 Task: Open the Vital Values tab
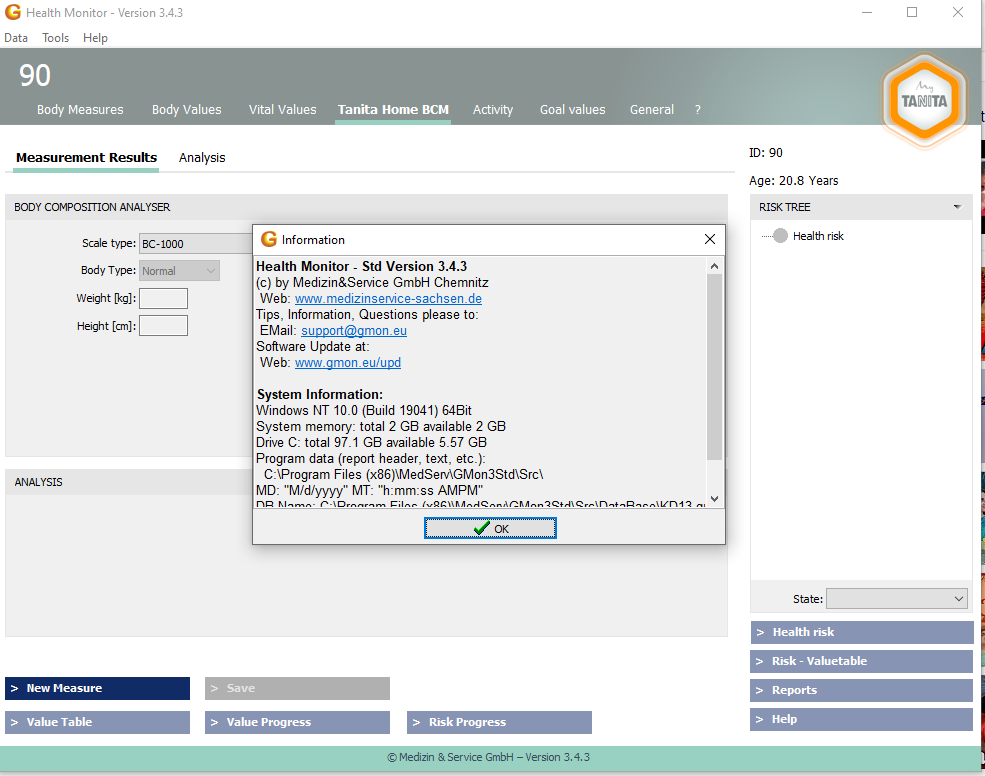tap(282, 110)
